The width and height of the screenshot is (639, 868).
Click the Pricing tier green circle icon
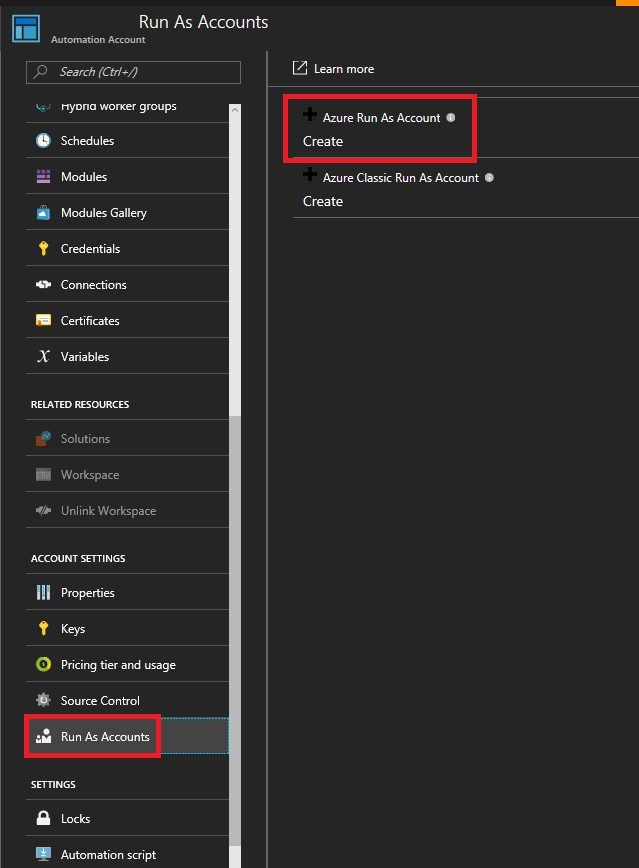[43, 664]
